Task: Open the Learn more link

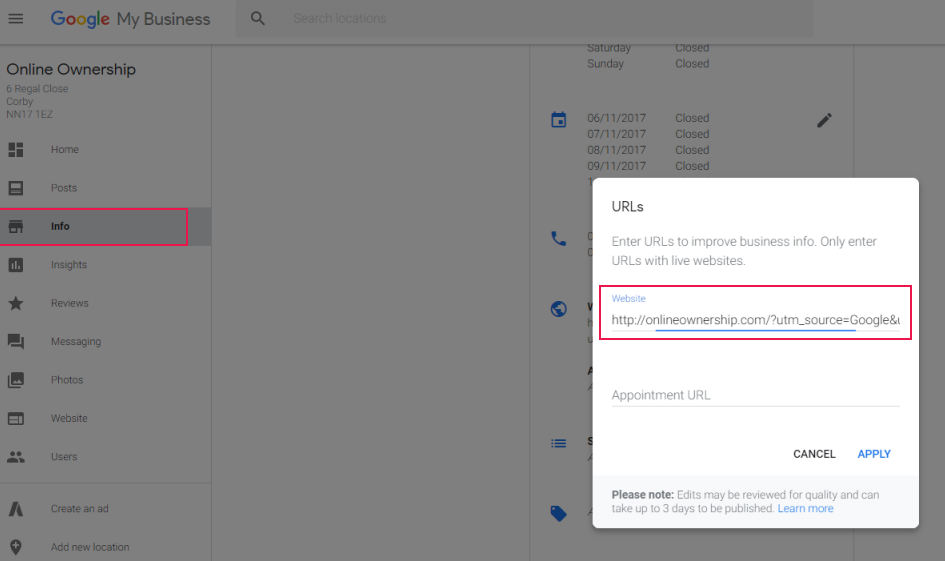Action: 806,508
